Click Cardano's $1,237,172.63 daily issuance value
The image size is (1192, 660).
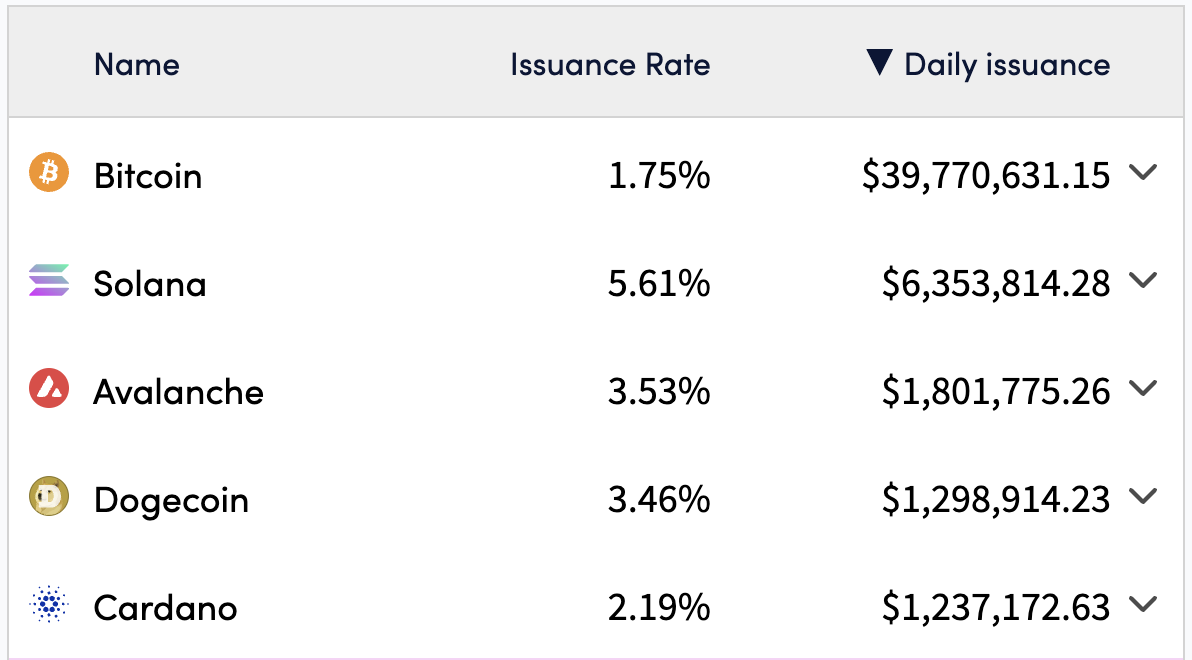[x=995, y=607]
